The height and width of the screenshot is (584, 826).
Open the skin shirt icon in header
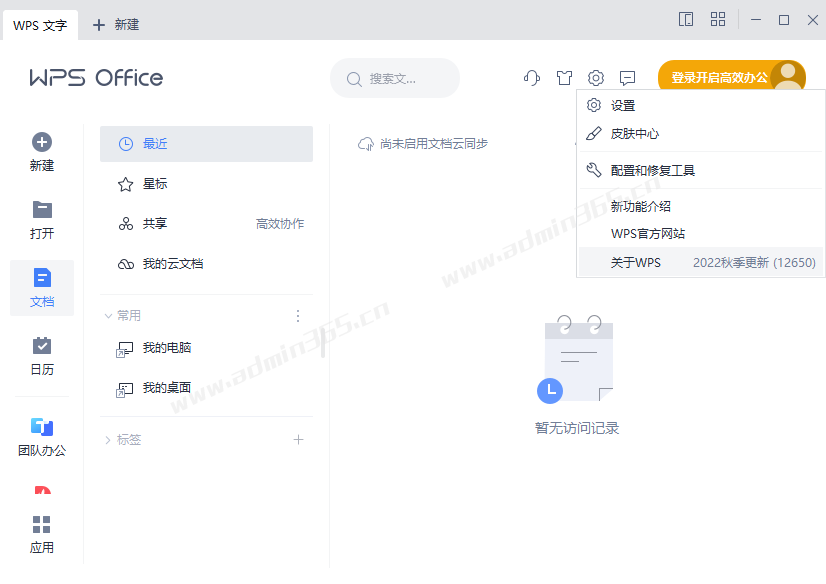564,78
